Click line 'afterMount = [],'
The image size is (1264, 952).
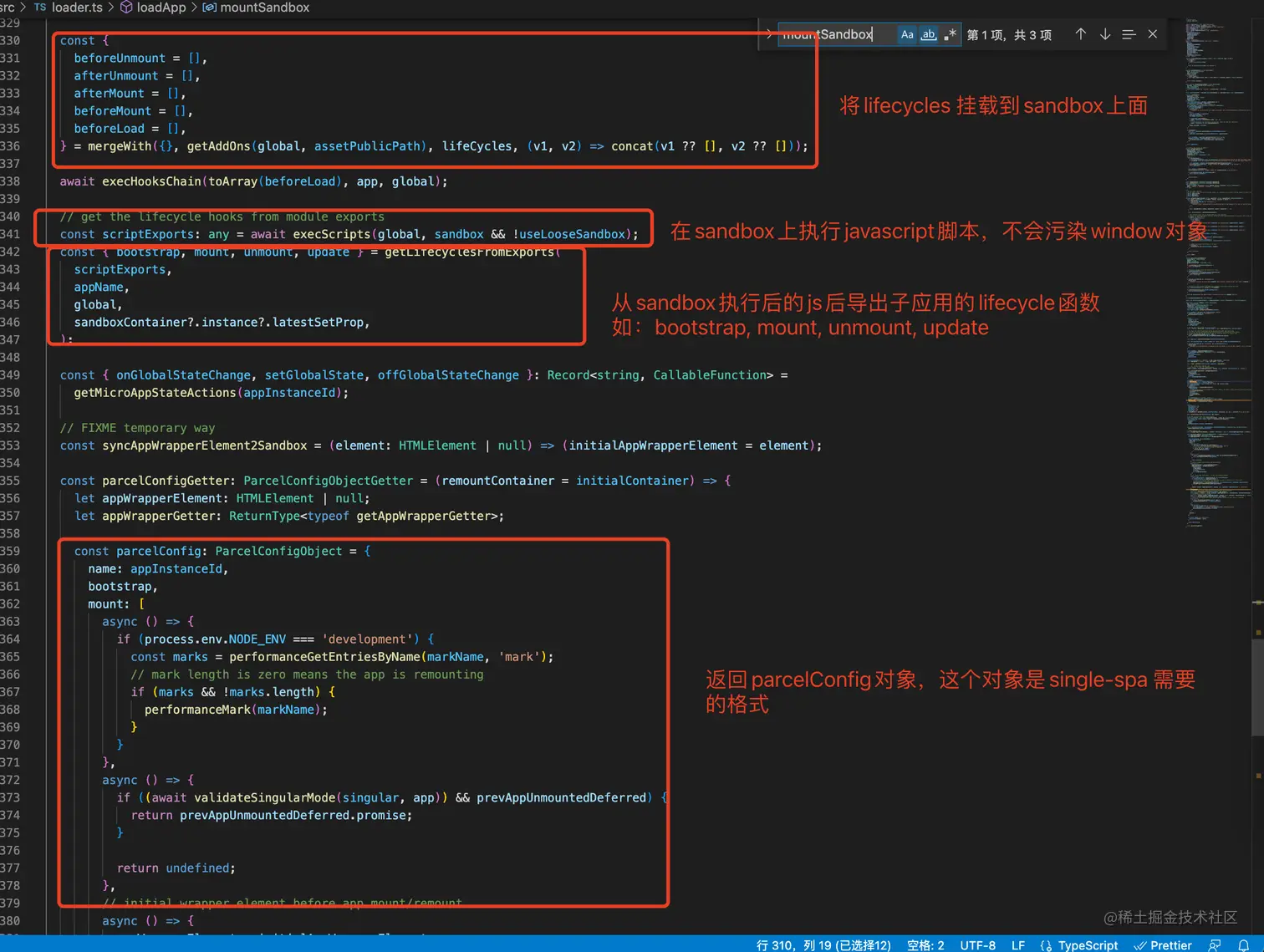(130, 93)
